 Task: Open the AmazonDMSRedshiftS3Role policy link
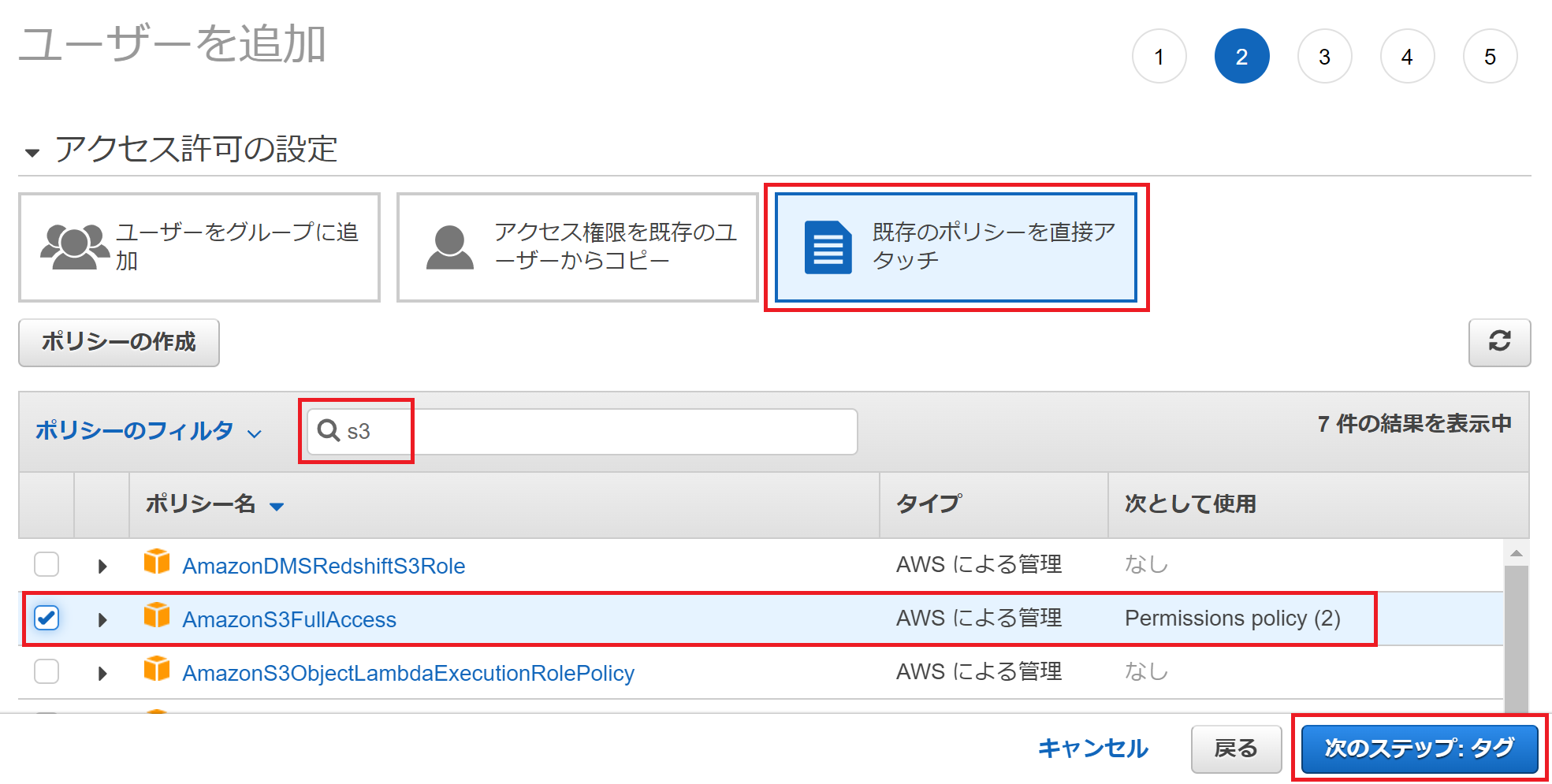point(324,566)
